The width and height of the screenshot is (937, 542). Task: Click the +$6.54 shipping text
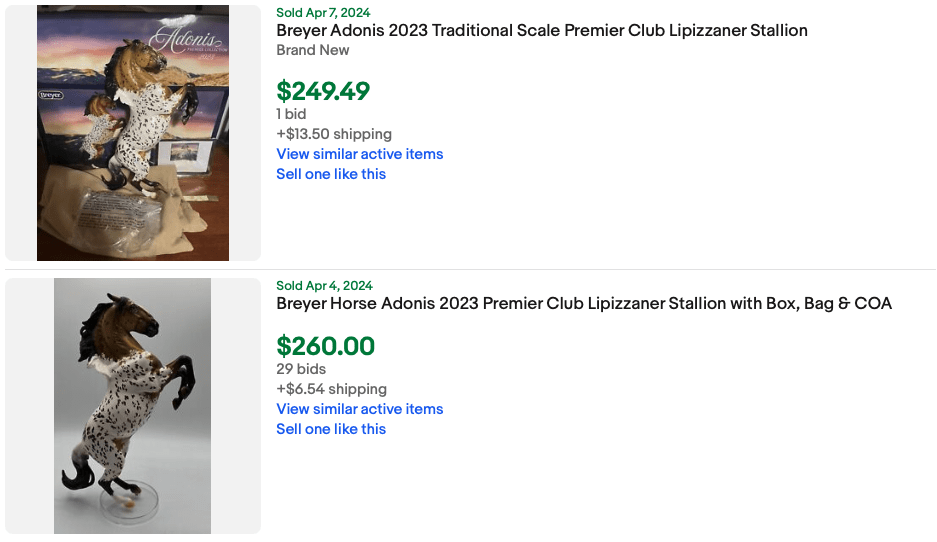(331, 389)
